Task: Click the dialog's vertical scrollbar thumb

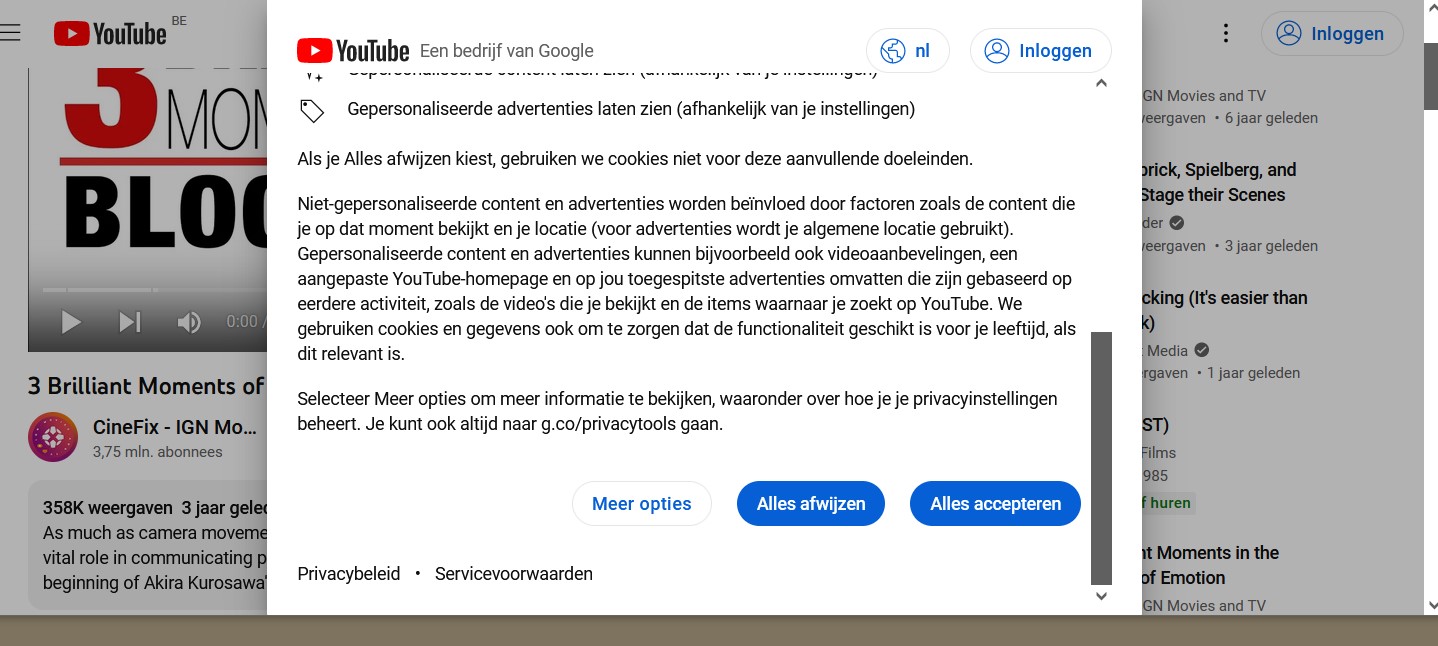Action: tap(1101, 458)
